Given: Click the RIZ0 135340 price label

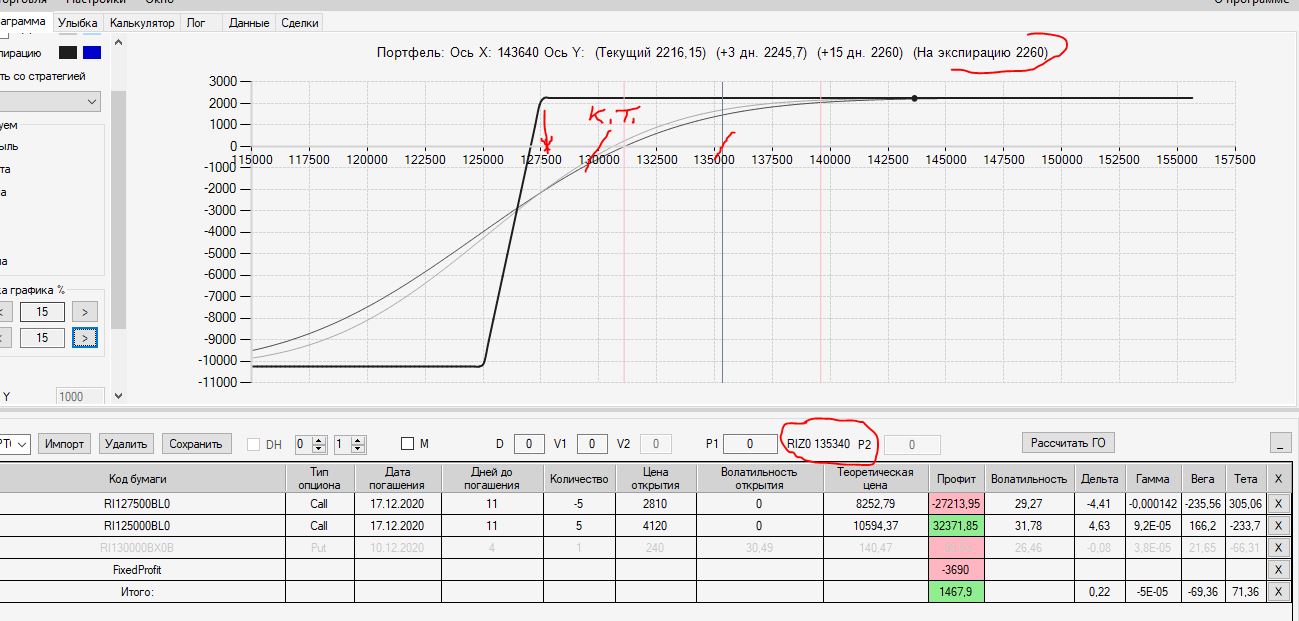Looking at the screenshot, I should [818, 444].
